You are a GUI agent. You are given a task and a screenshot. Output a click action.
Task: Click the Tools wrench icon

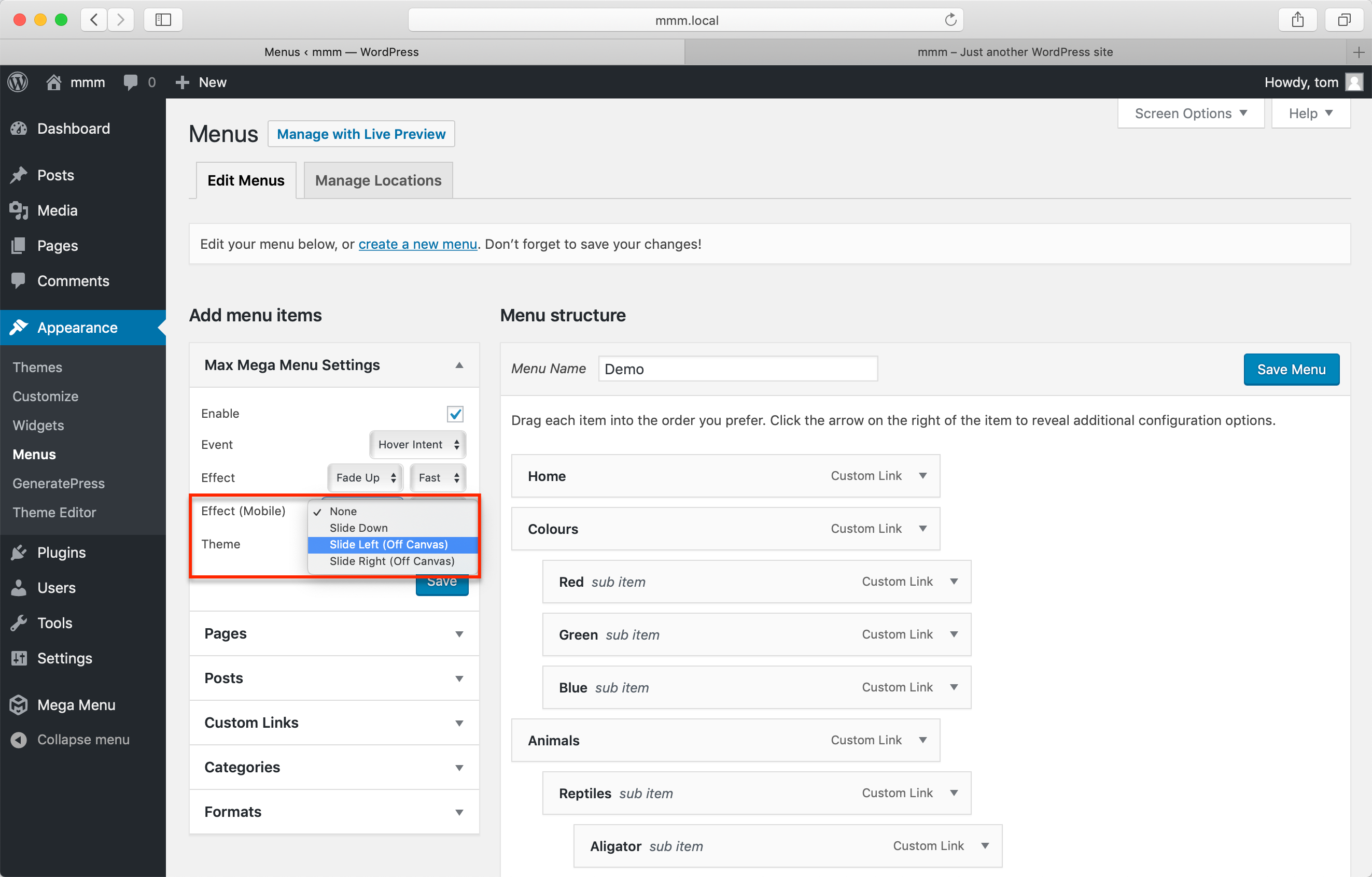click(x=19, y=623)
